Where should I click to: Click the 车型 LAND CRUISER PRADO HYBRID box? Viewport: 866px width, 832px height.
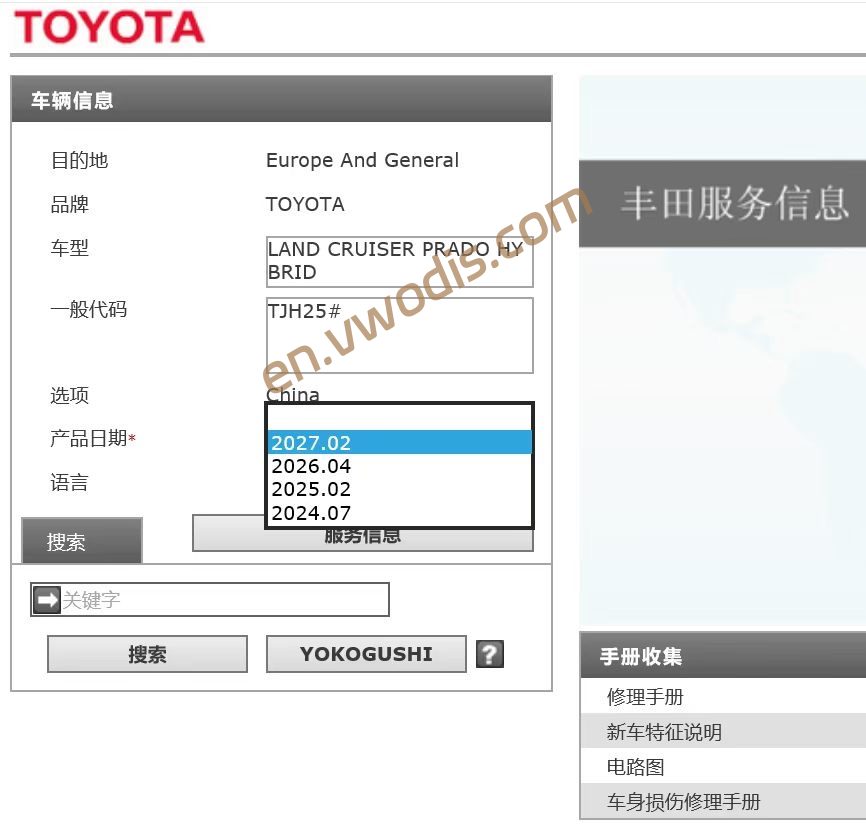coord(400,262)
